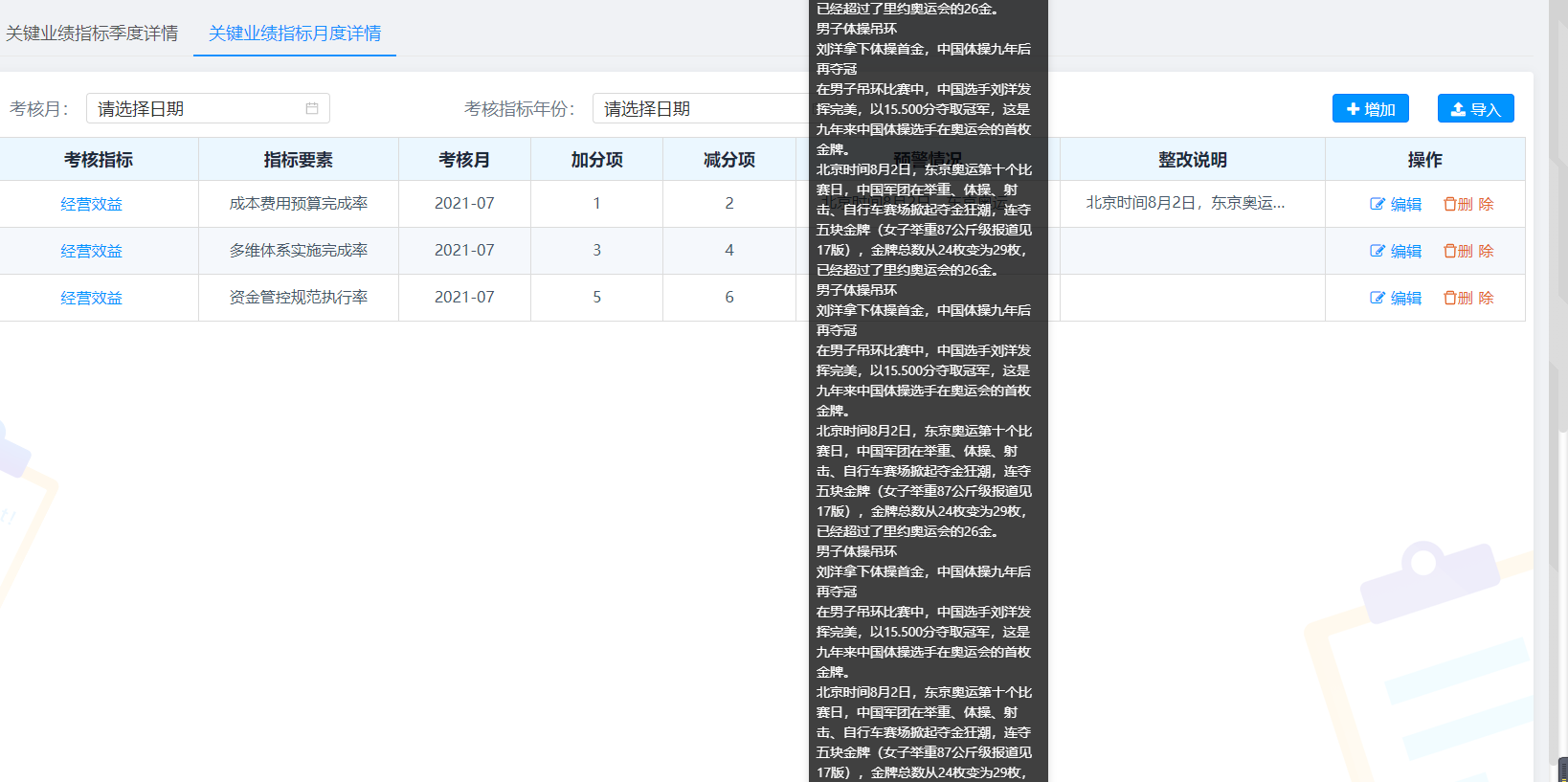1568x782 pixels.
Task: Click 加分项 value 3
Action: 597,250
